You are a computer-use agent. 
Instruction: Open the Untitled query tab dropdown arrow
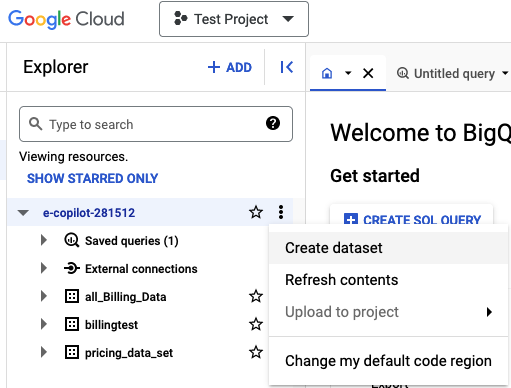505,73
